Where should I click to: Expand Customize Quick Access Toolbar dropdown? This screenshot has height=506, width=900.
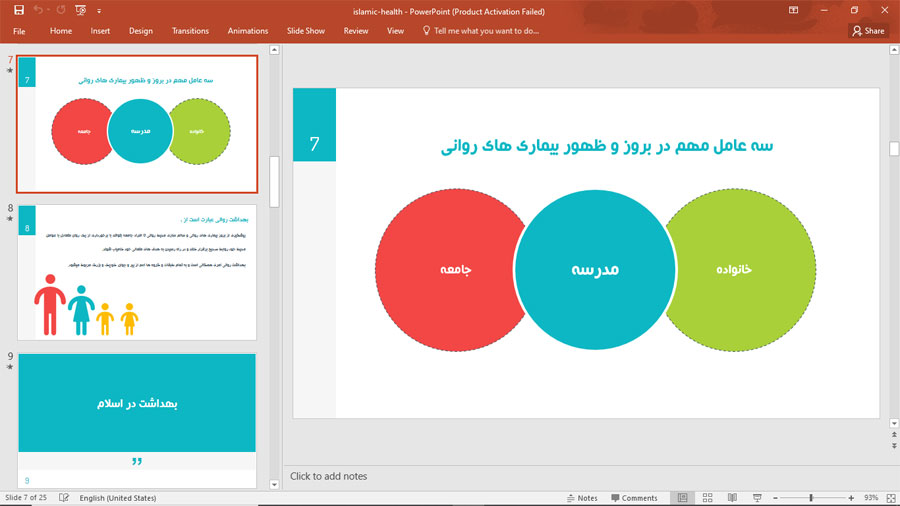tap(99, 11)
